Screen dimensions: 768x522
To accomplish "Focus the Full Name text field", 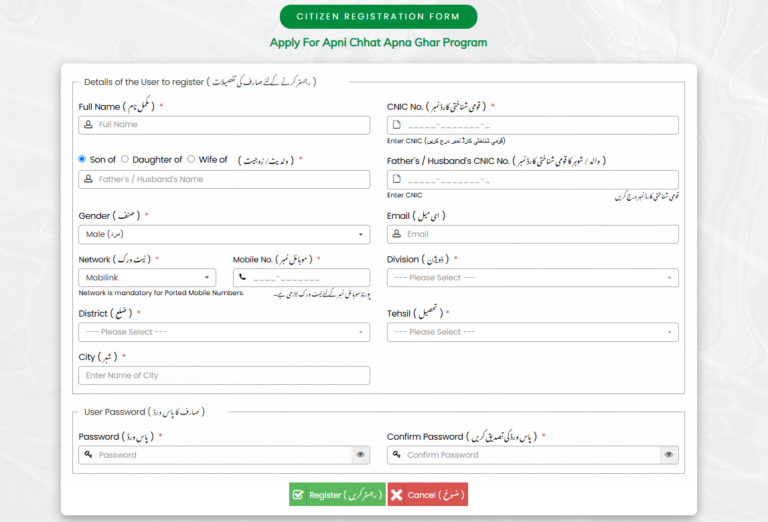I will click(224, 125).
